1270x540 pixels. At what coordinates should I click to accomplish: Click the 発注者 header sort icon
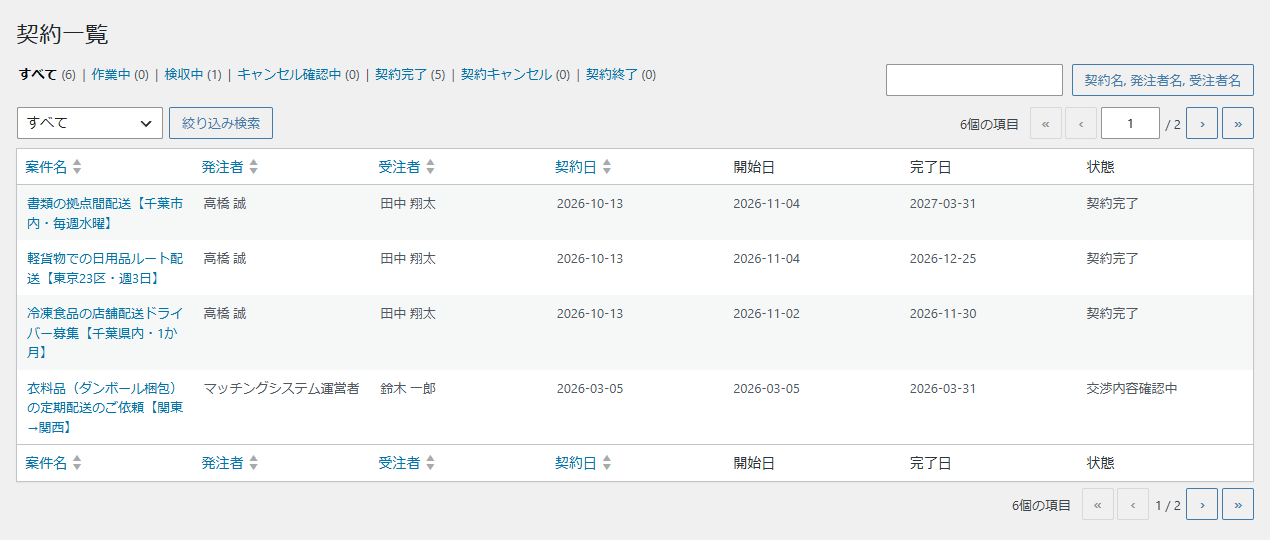click(253, 166)
